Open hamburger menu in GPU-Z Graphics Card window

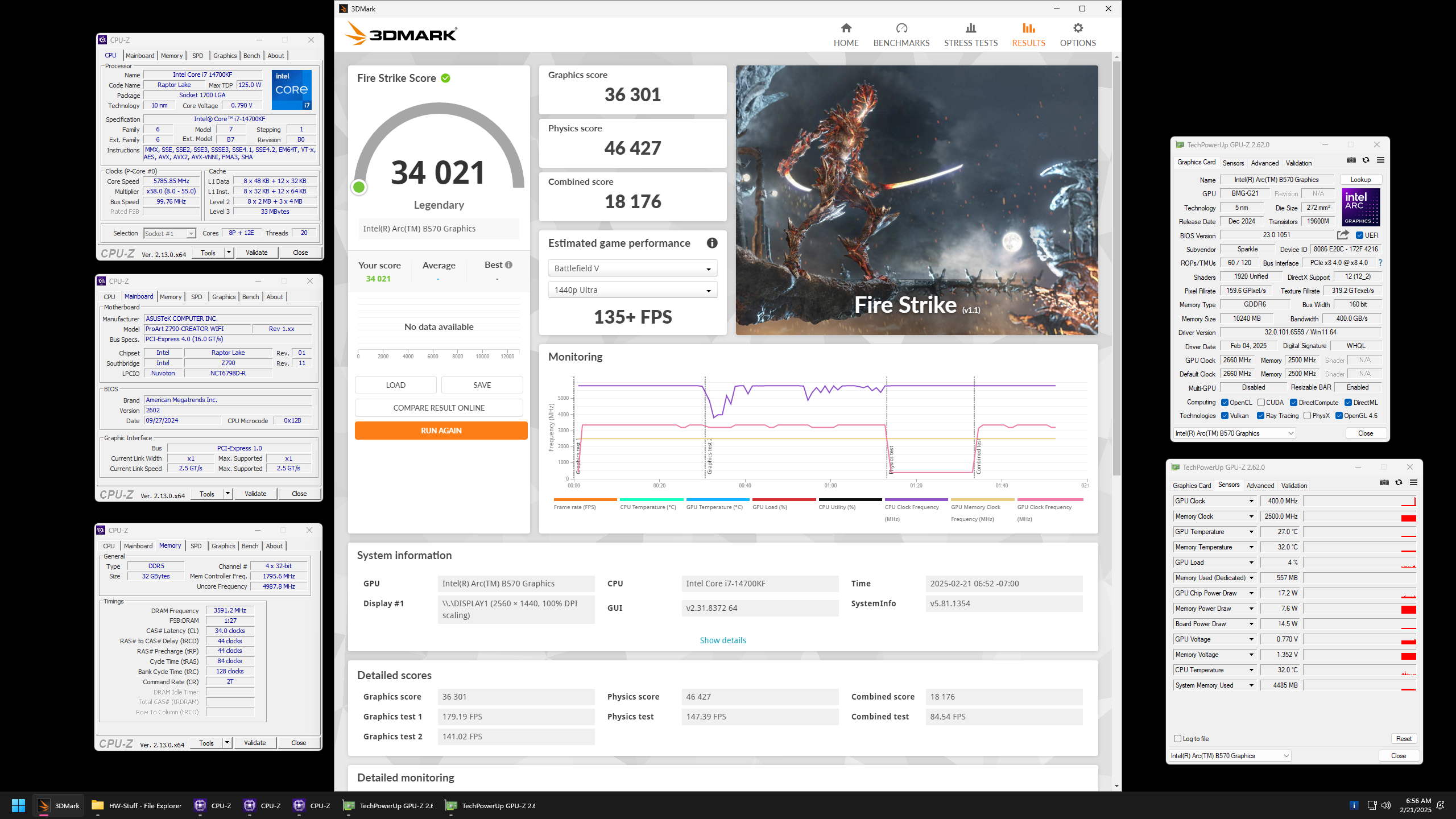[1380, 160]
